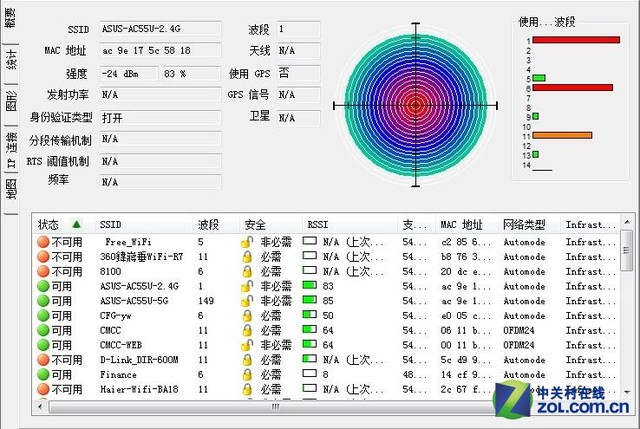
Task: Click the -24 dBm strength field
Action: (x=129, y=74)
